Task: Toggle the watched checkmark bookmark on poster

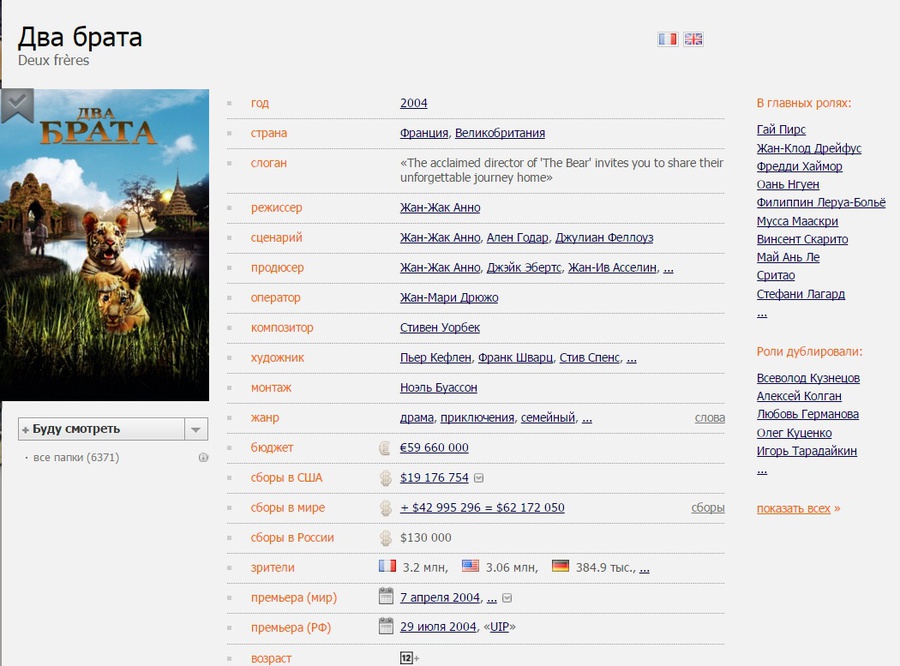Action: coord(17,105)
